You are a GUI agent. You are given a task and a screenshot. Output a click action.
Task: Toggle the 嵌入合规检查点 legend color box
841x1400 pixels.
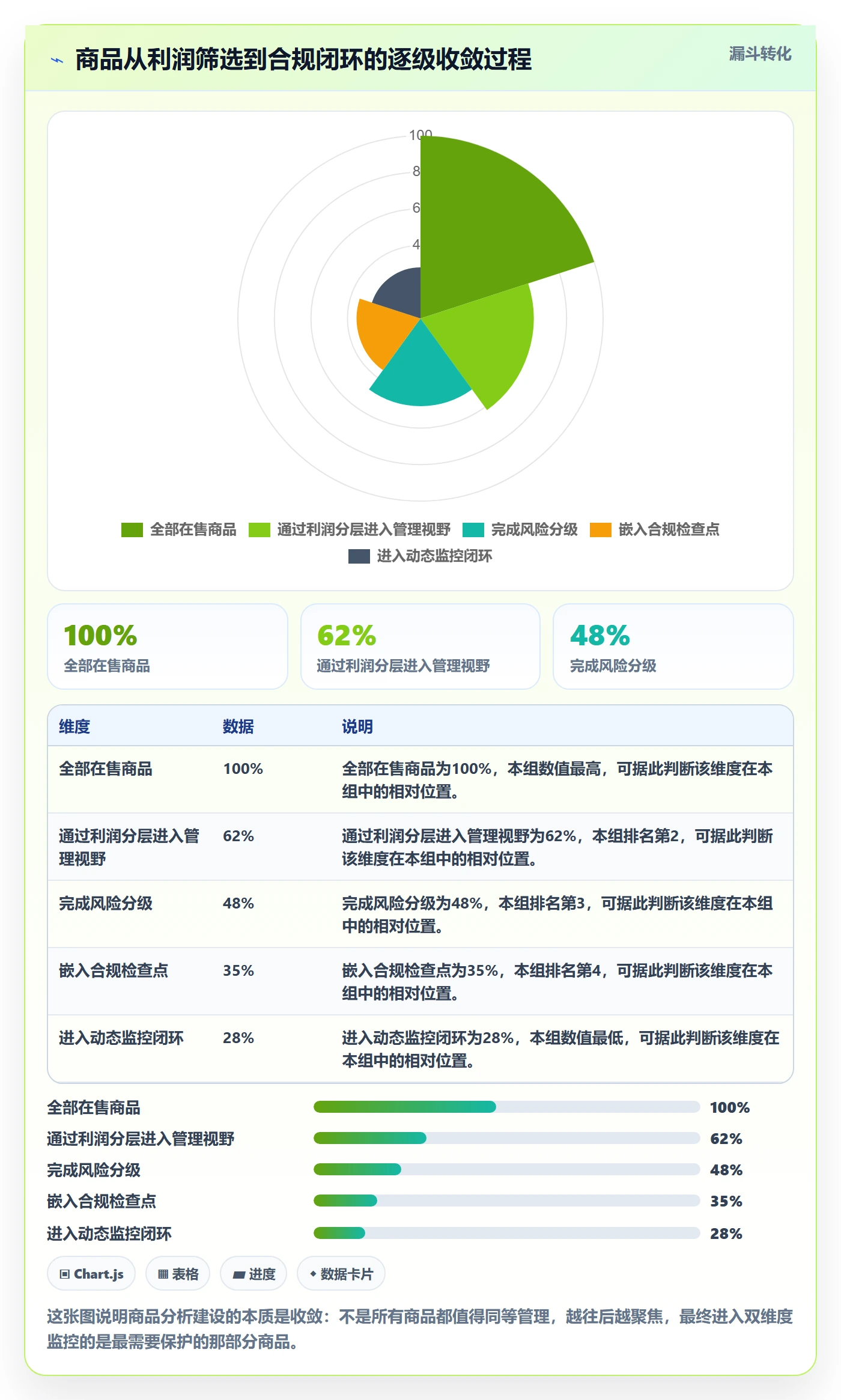[x=601, y=530]
